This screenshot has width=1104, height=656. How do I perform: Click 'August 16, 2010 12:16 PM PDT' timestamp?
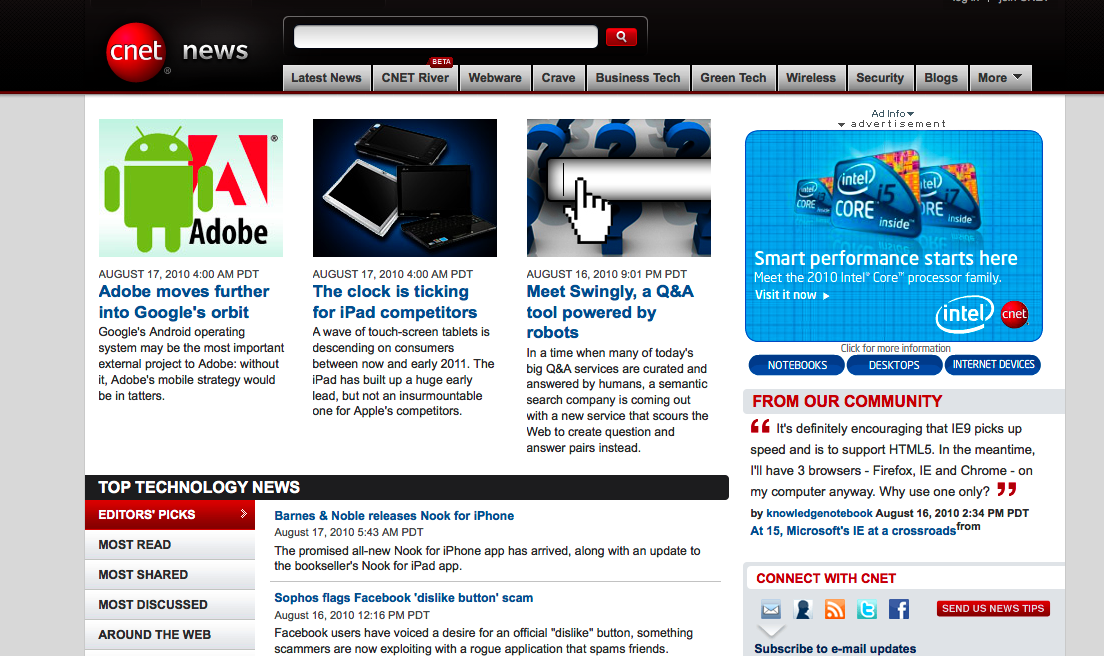(351, 615)
